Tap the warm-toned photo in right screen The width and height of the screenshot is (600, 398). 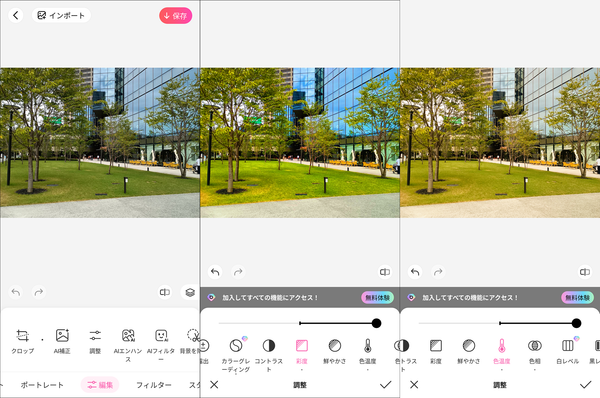tap(500, 143)
